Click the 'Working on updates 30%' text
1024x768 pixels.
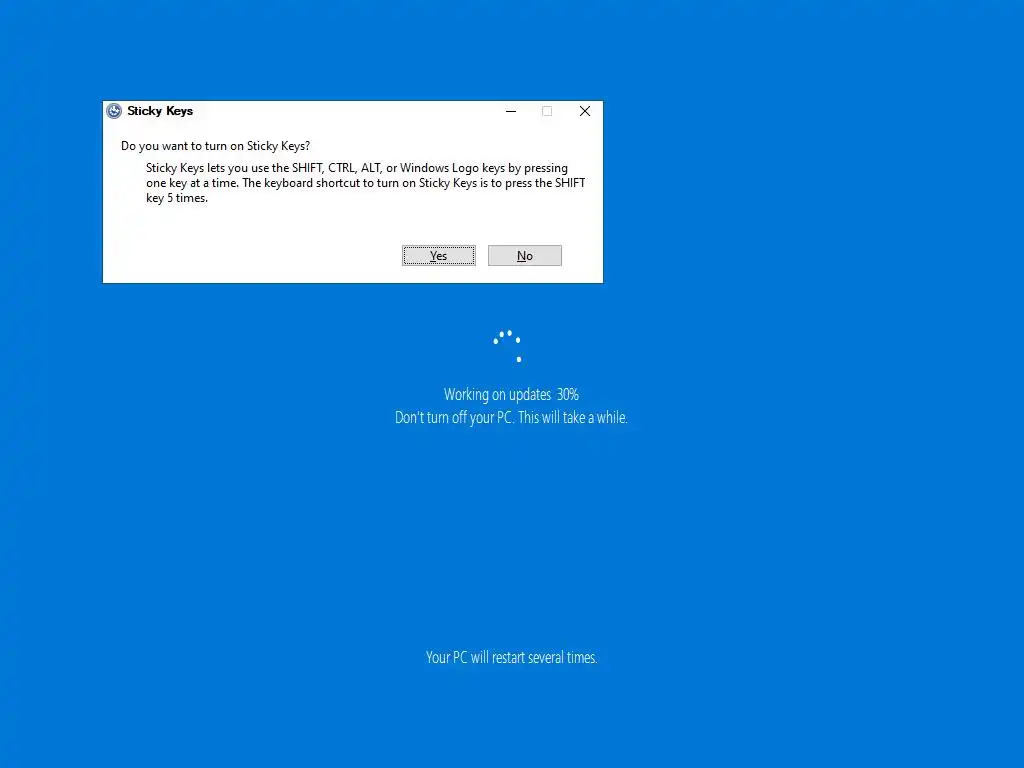coord(511,394)
